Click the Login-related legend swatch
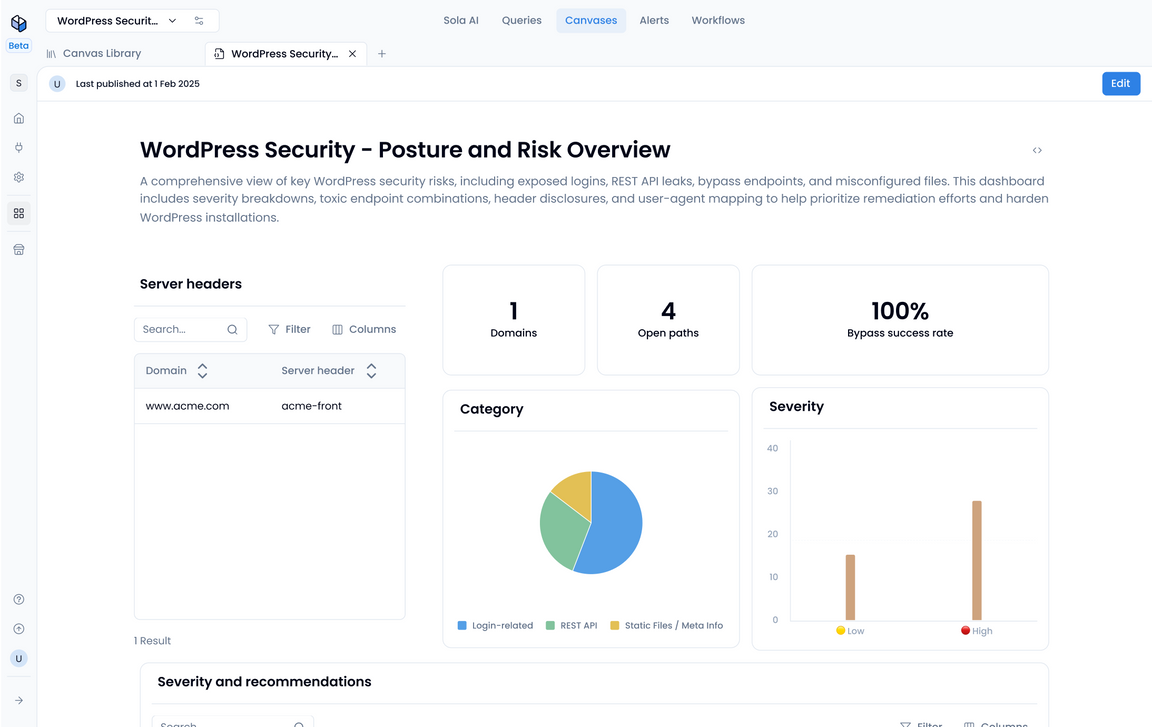 462,626
